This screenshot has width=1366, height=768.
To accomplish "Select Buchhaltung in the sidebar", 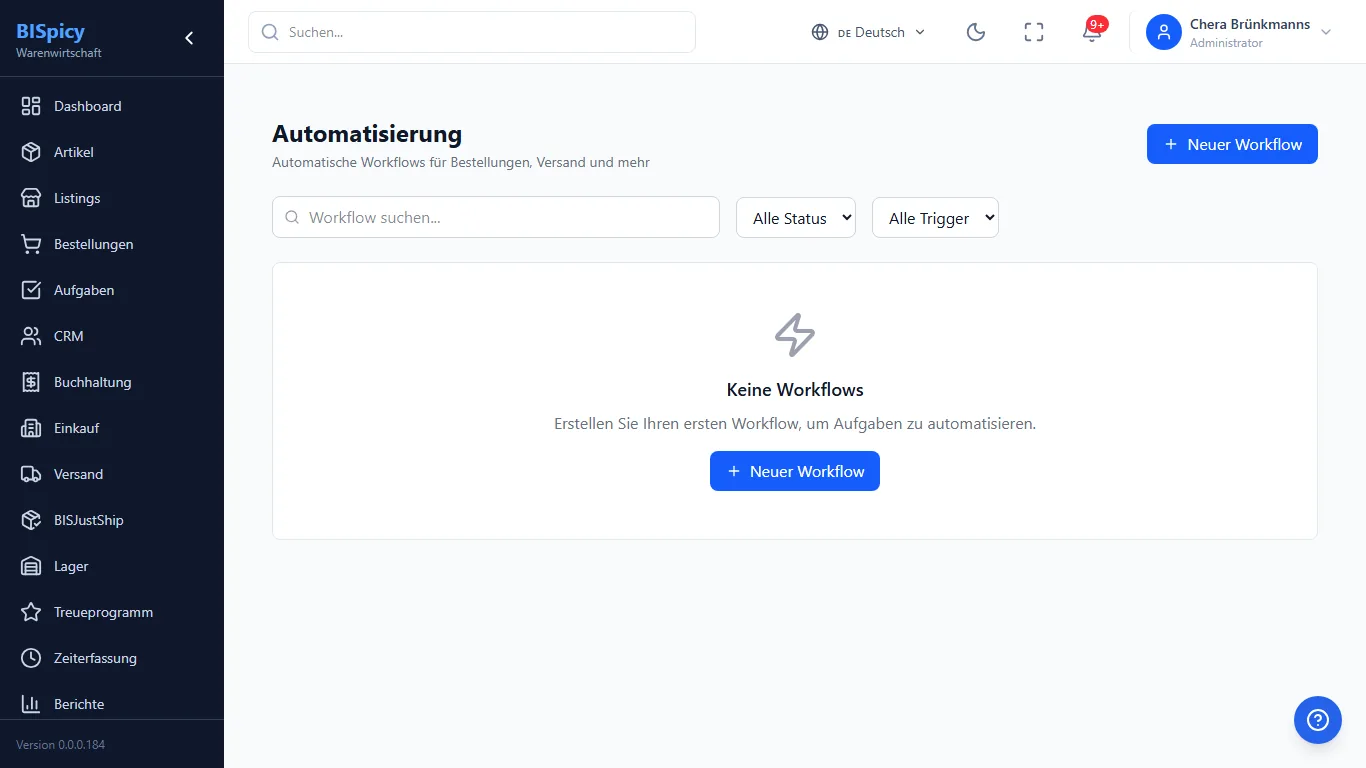I will coord(112,382).
